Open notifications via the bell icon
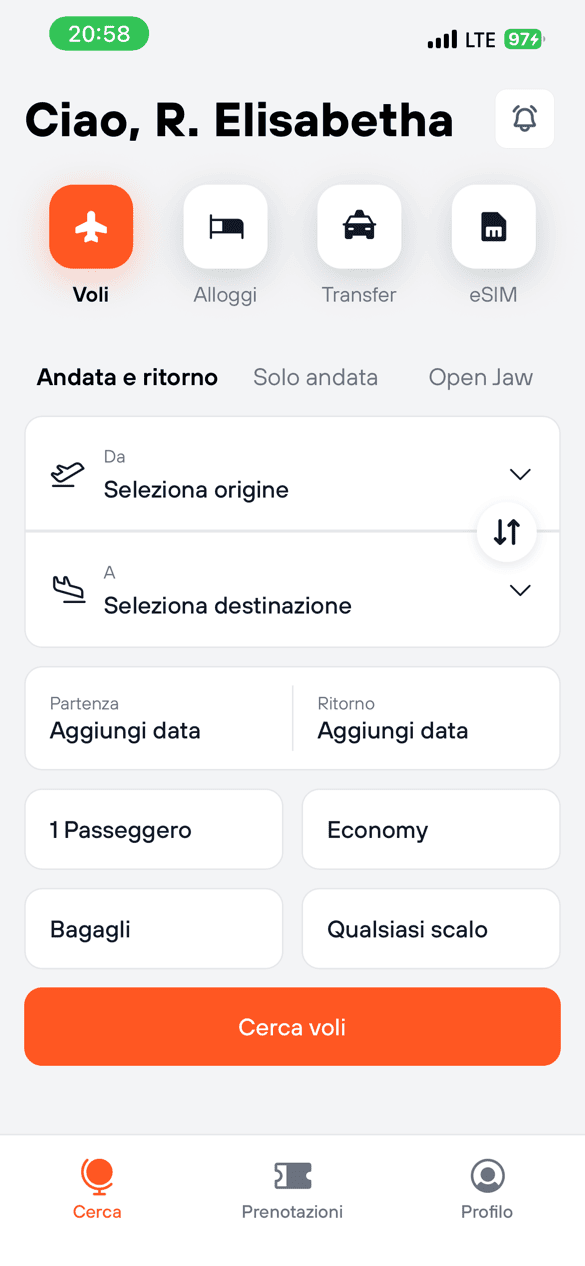This screenshot has width=585, height=1266. 524,118
